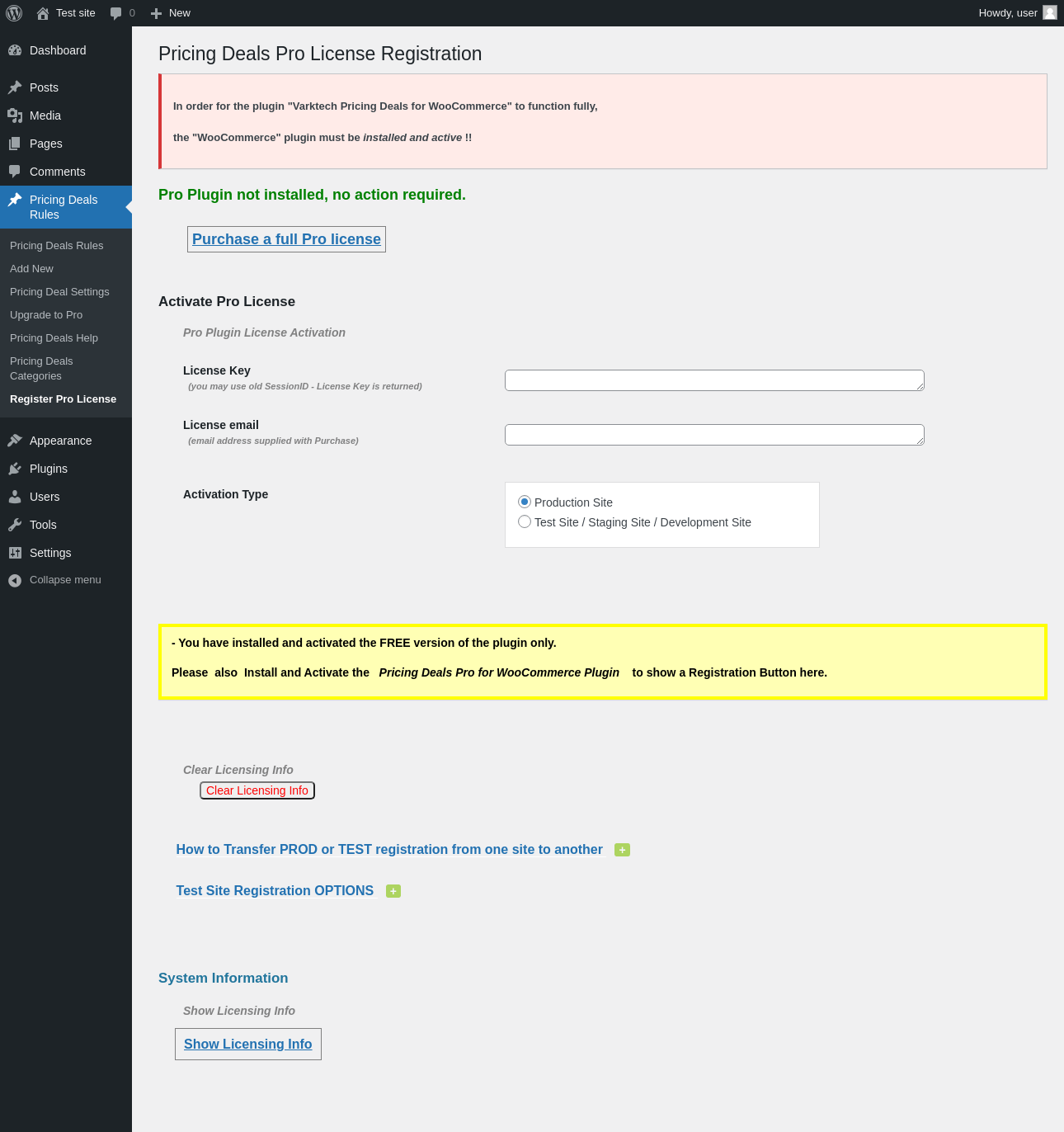
Task: Open the Dashboard menu item
Action: 58,50
